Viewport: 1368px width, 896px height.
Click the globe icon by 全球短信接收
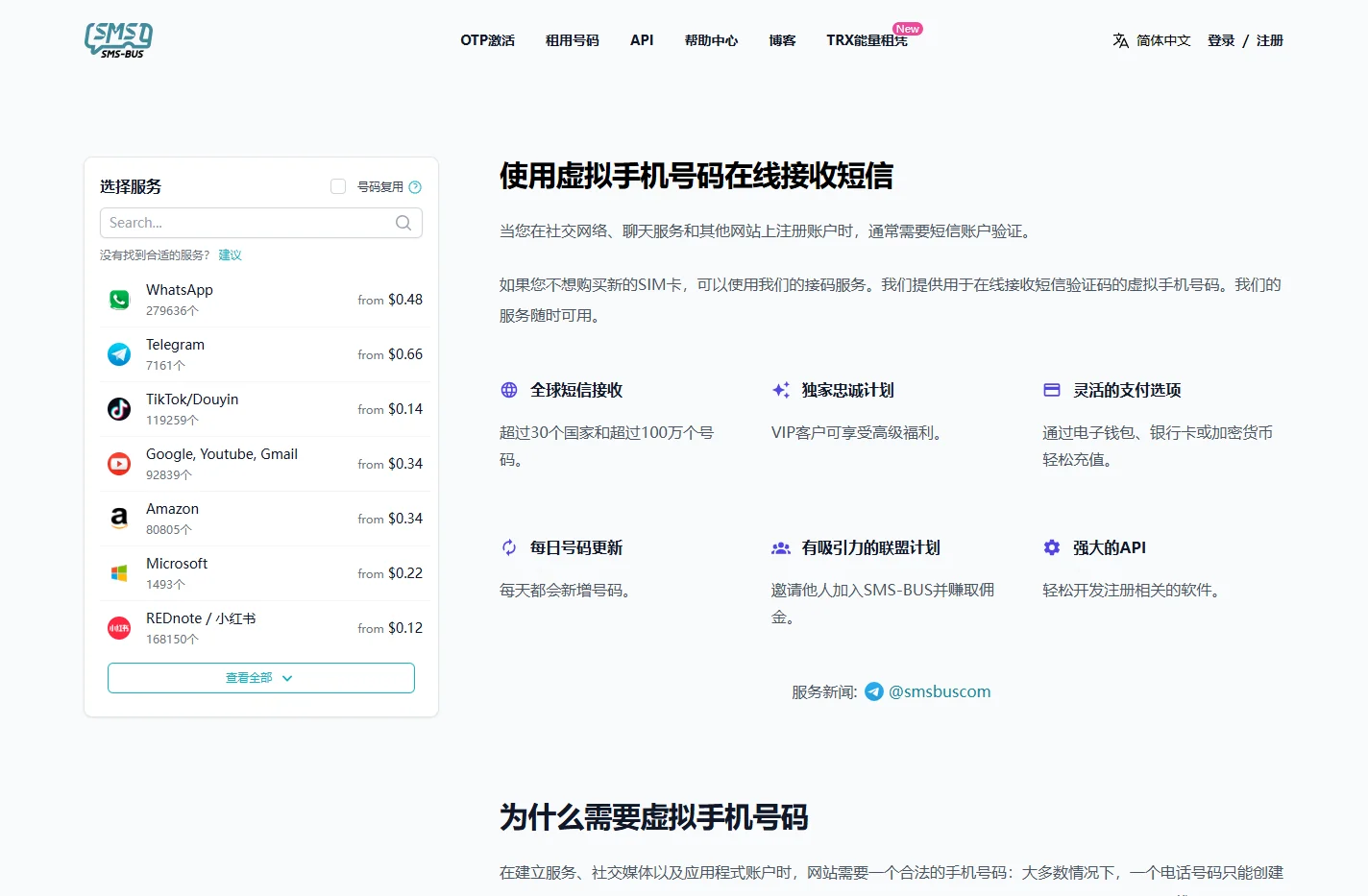[509, 390]
